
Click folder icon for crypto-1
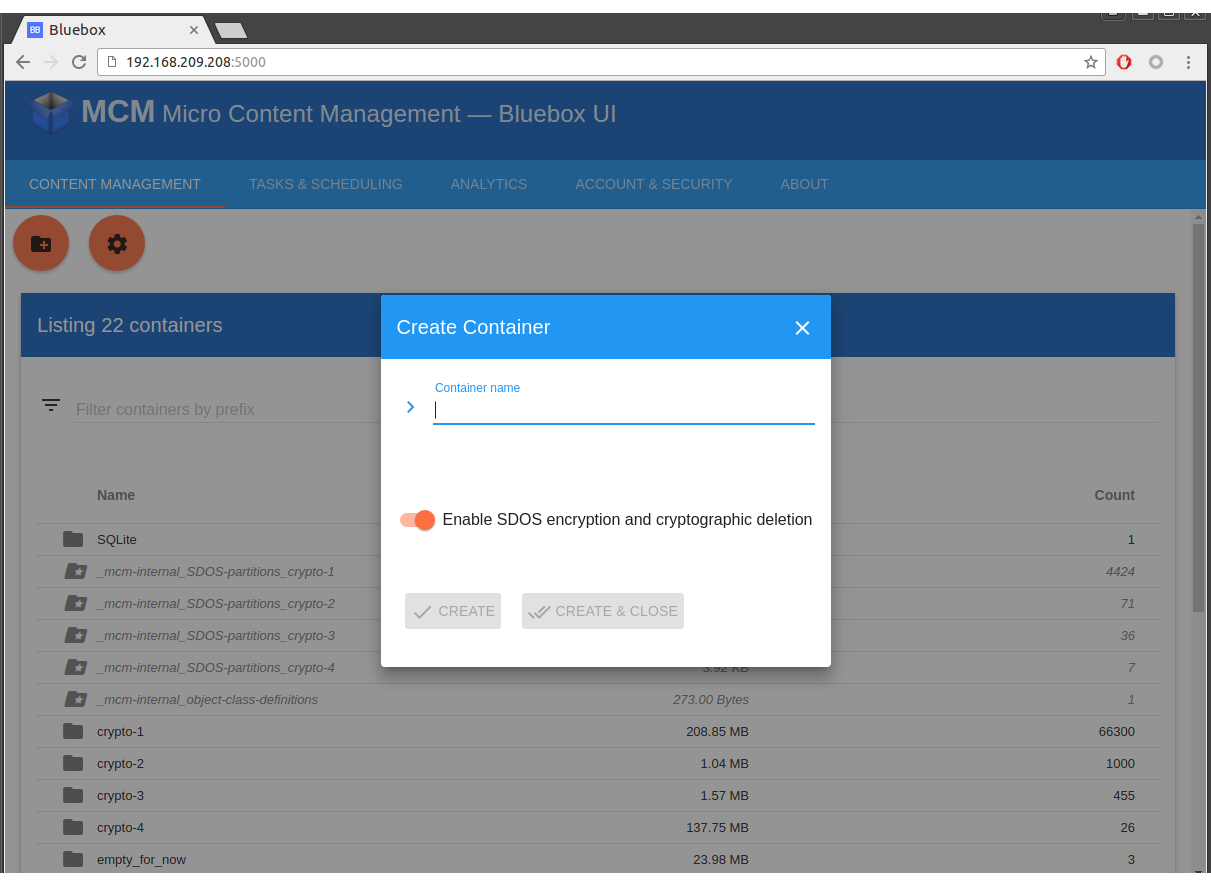(x=73, y=731)
